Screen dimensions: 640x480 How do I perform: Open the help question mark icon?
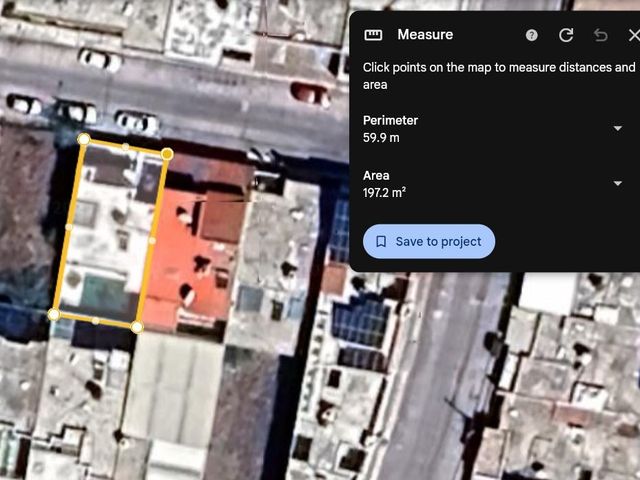click(531, 35)
